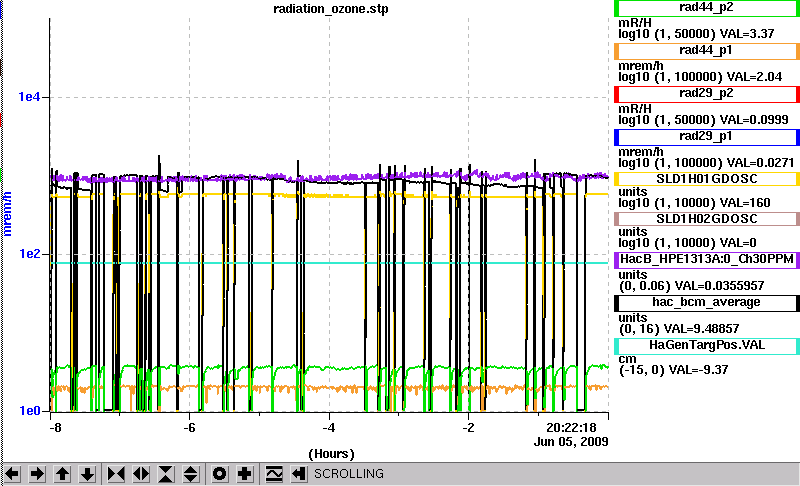
Task: Click the waveform graph-mode toolbar icon
Action: coord(274,474)
